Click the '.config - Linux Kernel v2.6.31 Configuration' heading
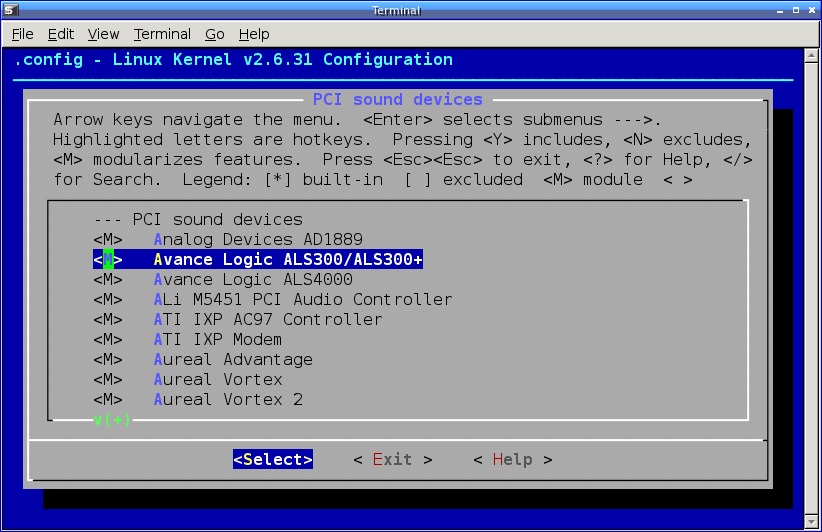 click(233, 59)
